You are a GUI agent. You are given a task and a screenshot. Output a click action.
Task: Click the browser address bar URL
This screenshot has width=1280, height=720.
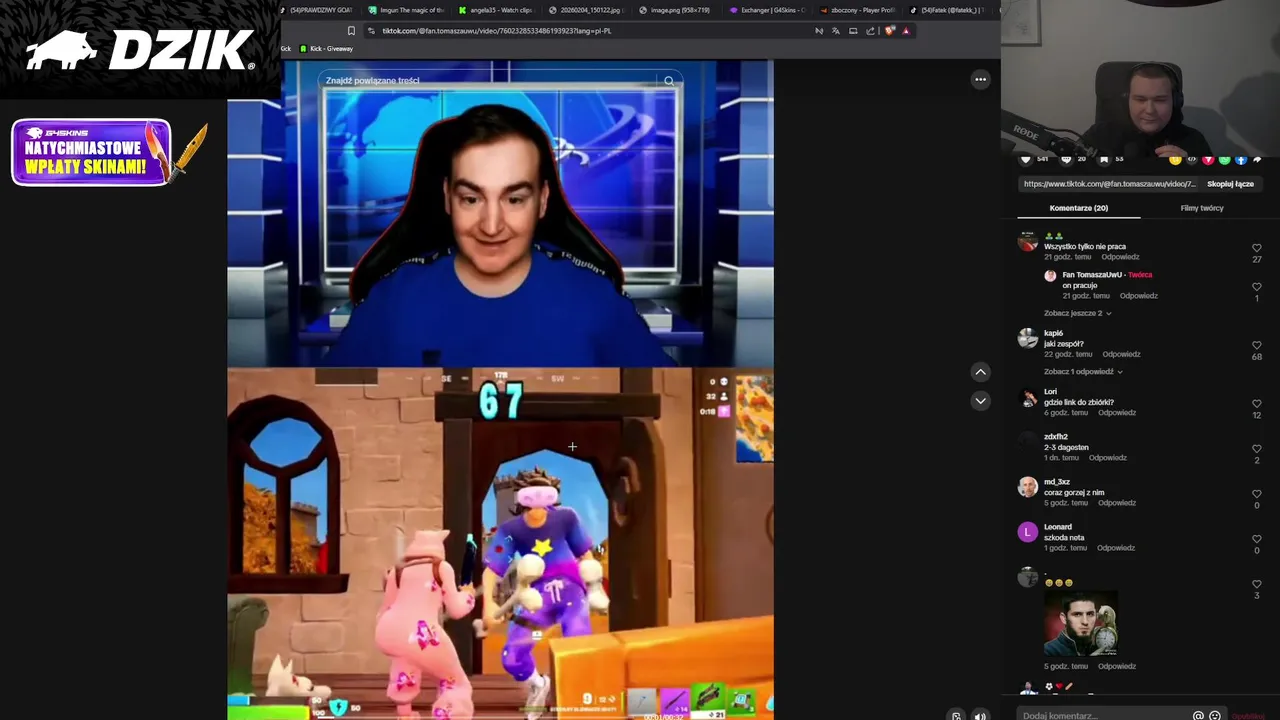coord(497,31)
